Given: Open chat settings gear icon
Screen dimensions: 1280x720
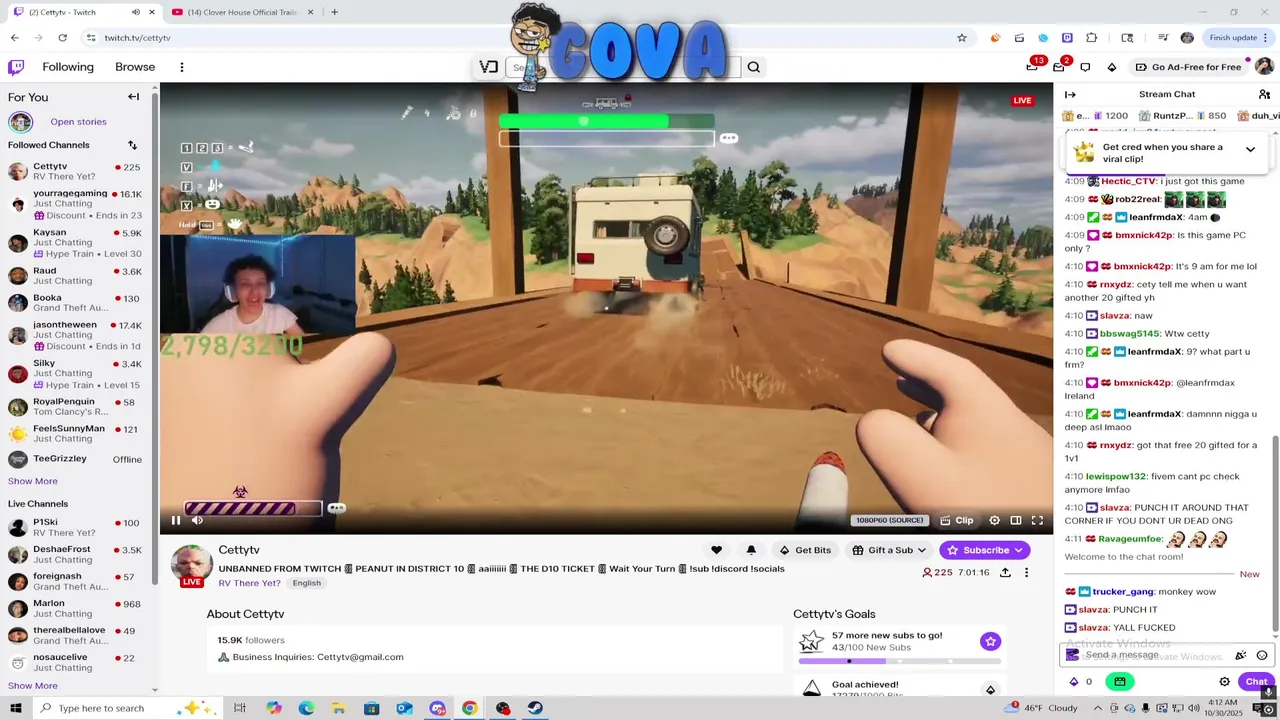Looking at the screenshot, I should pos(1224,682).
